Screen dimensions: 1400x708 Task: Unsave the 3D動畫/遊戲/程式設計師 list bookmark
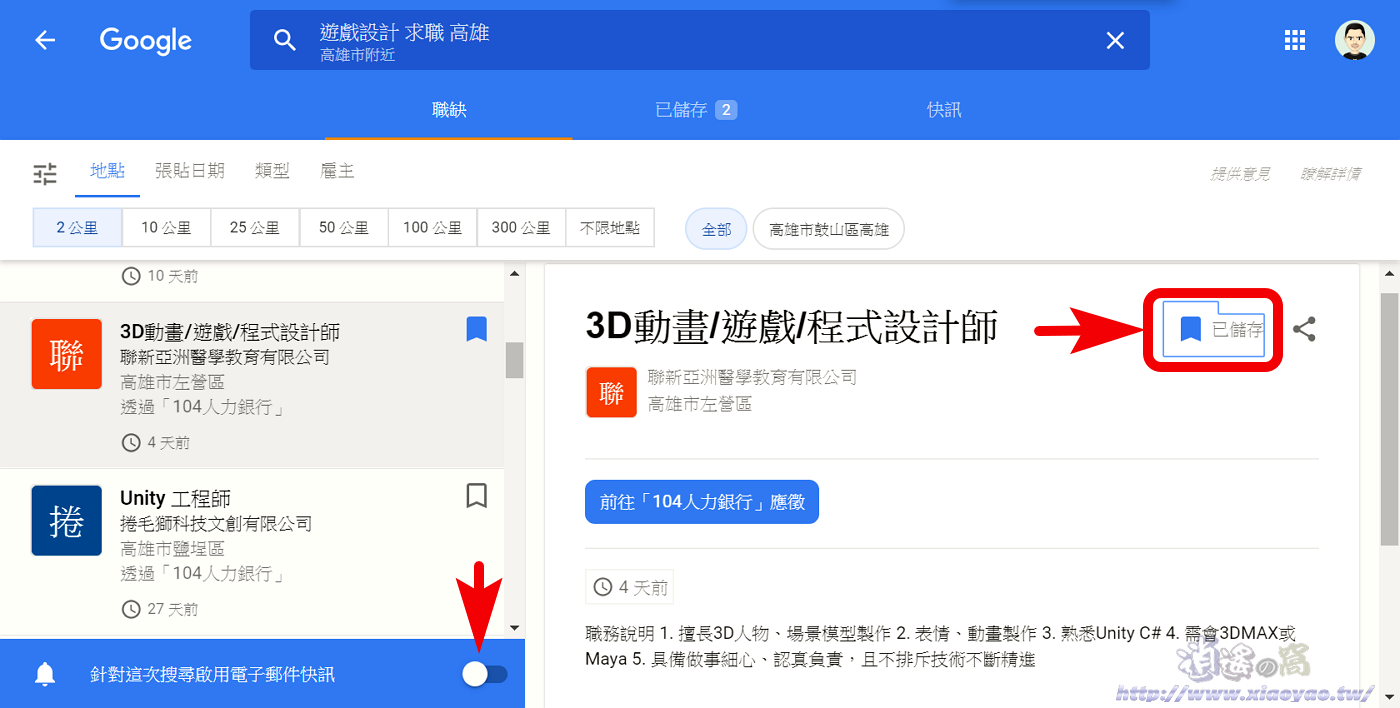click(477, 329)
